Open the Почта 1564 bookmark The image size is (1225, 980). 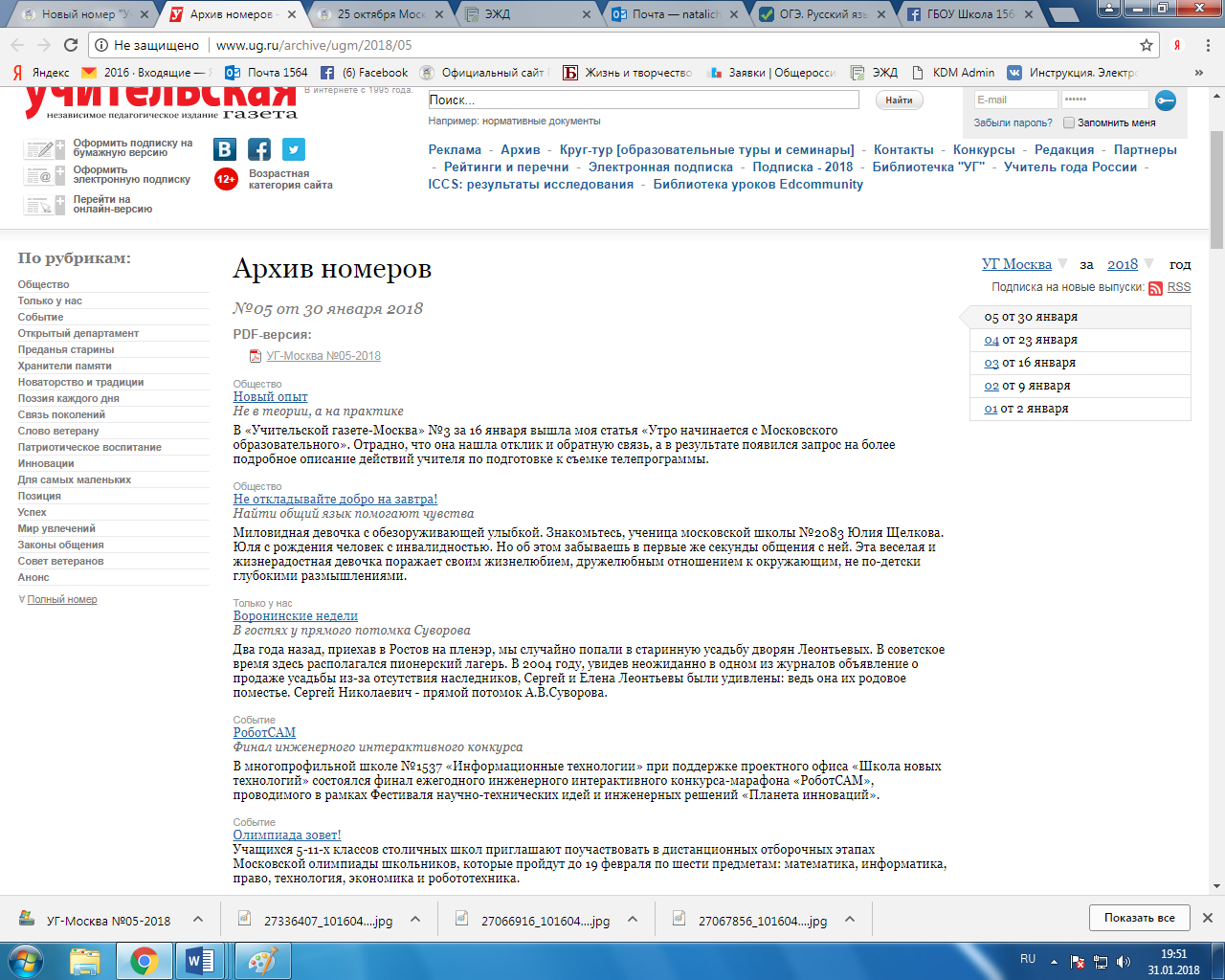(x=266, y=73)
